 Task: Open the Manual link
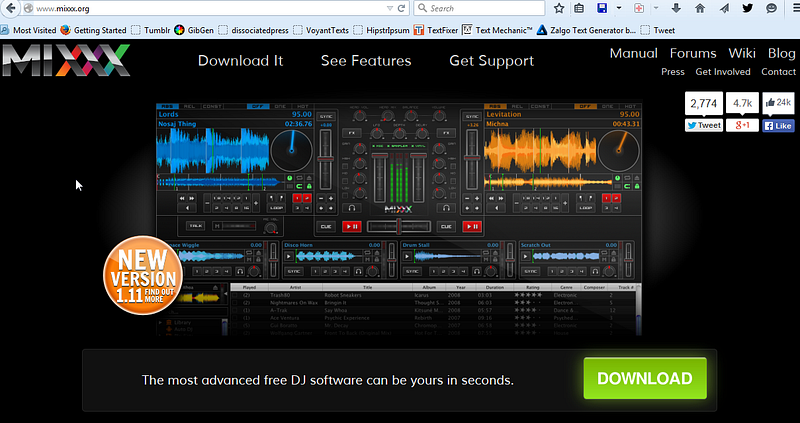[x=634, y=53]
